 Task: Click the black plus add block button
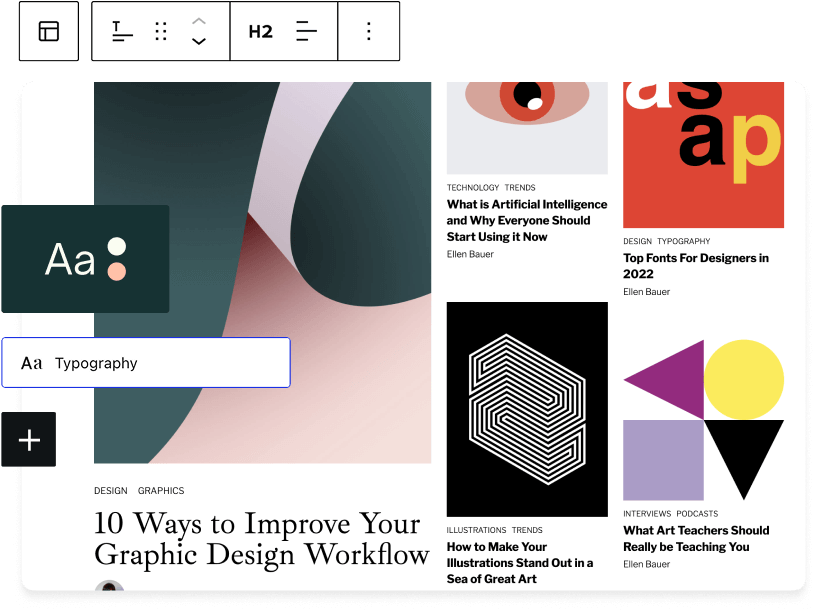[x=29, y=439]
